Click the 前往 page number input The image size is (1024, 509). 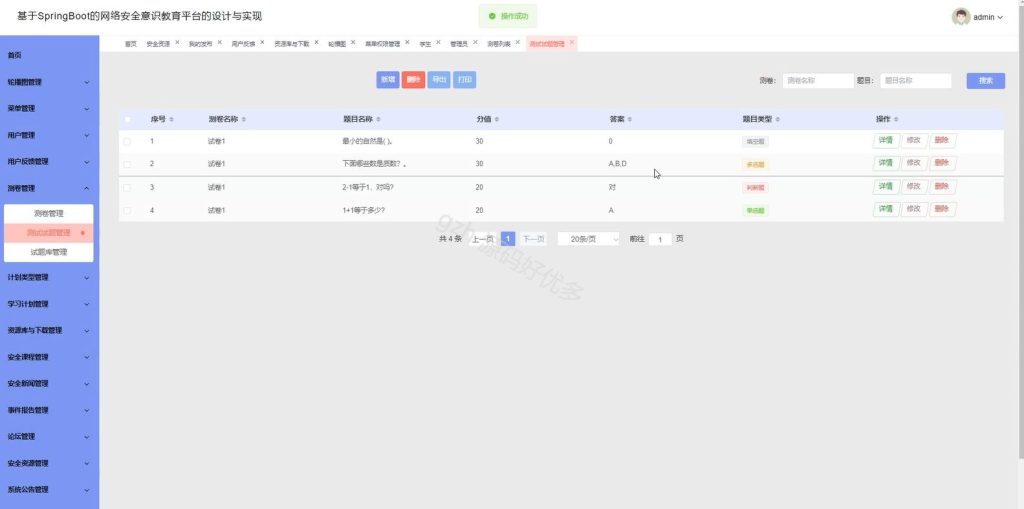pyautogui.click(x=660, y=240)
